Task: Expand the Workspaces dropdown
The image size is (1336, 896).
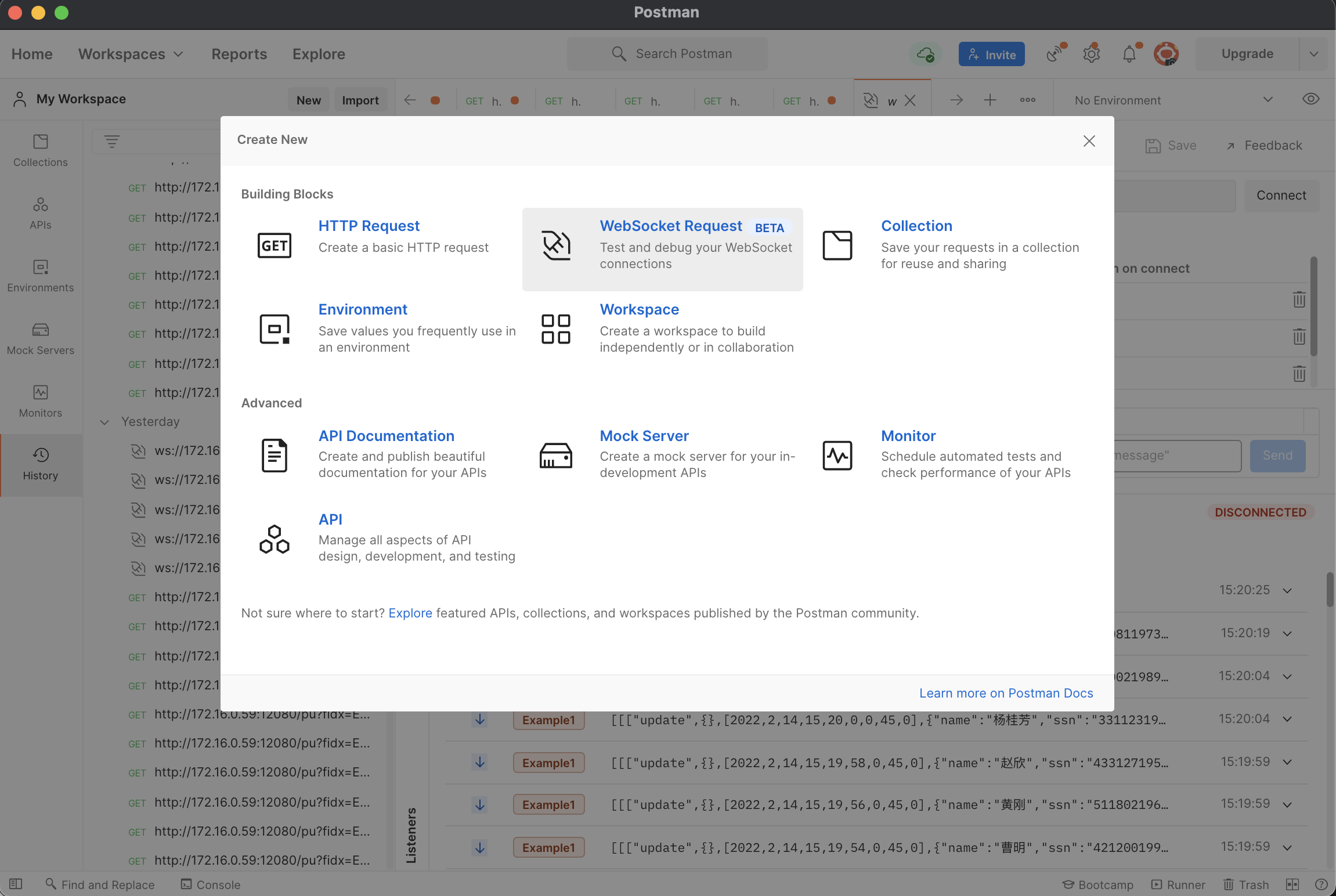Action: pos(131,54)
